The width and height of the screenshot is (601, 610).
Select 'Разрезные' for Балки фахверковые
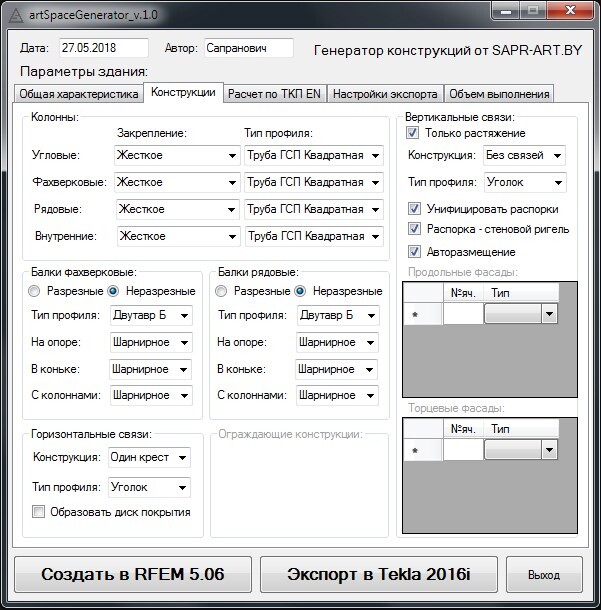pos(35,291)
